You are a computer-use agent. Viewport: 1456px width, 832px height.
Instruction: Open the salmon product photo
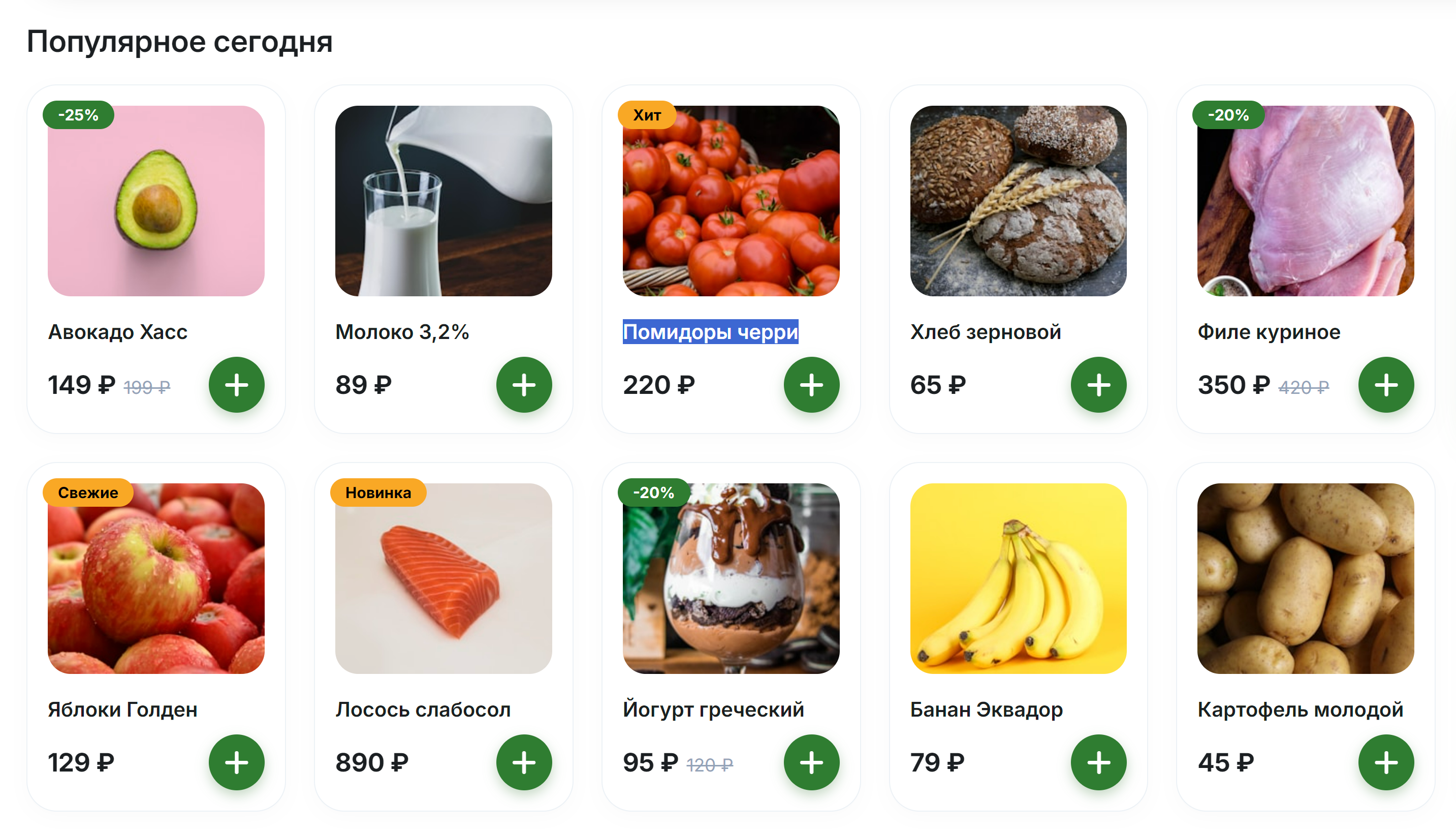tap(444, 578)
